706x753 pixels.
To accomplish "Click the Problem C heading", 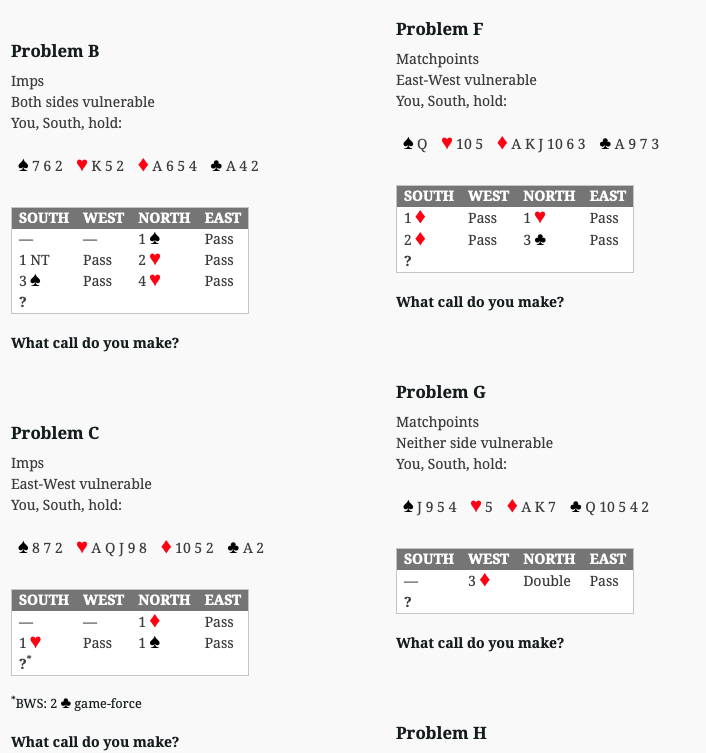I will [55, 433].
